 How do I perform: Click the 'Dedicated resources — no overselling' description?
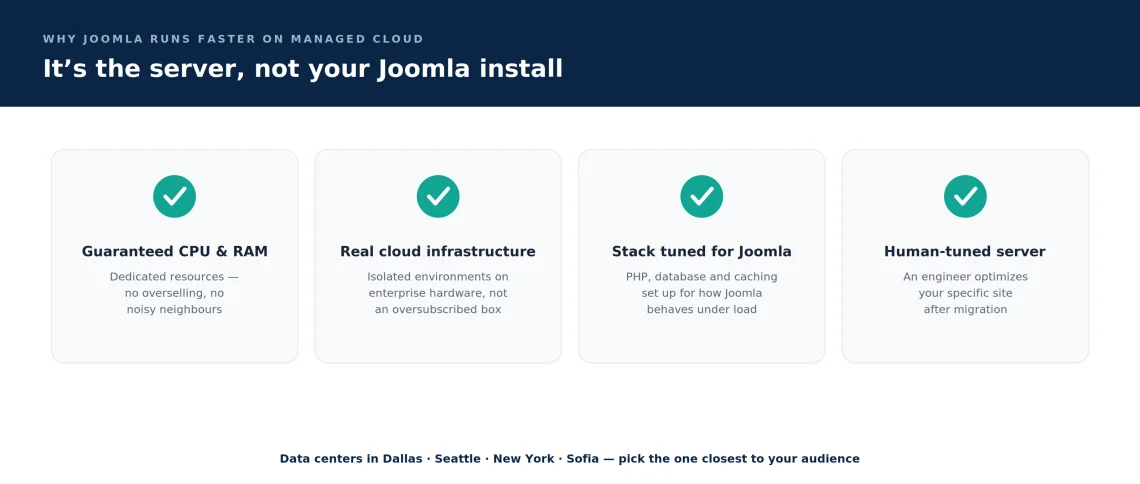pos(174,293)
